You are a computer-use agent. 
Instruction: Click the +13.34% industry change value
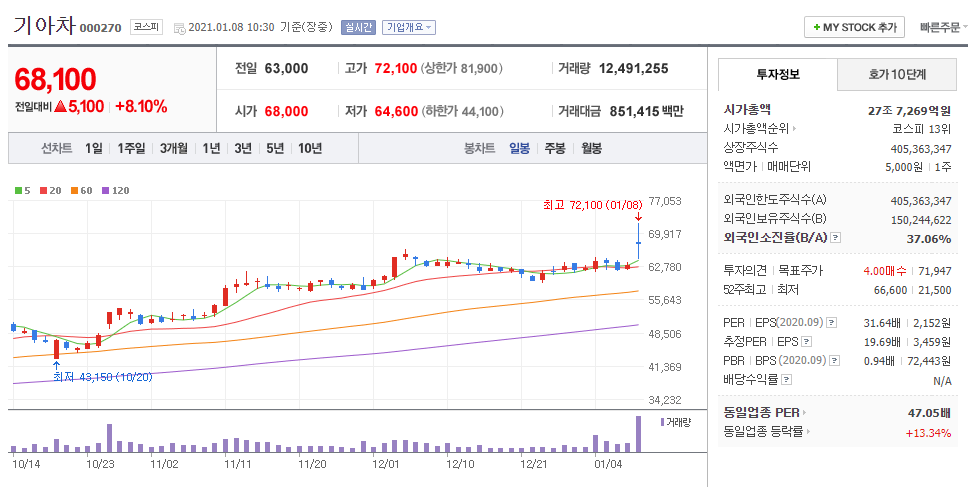point(929,433)
